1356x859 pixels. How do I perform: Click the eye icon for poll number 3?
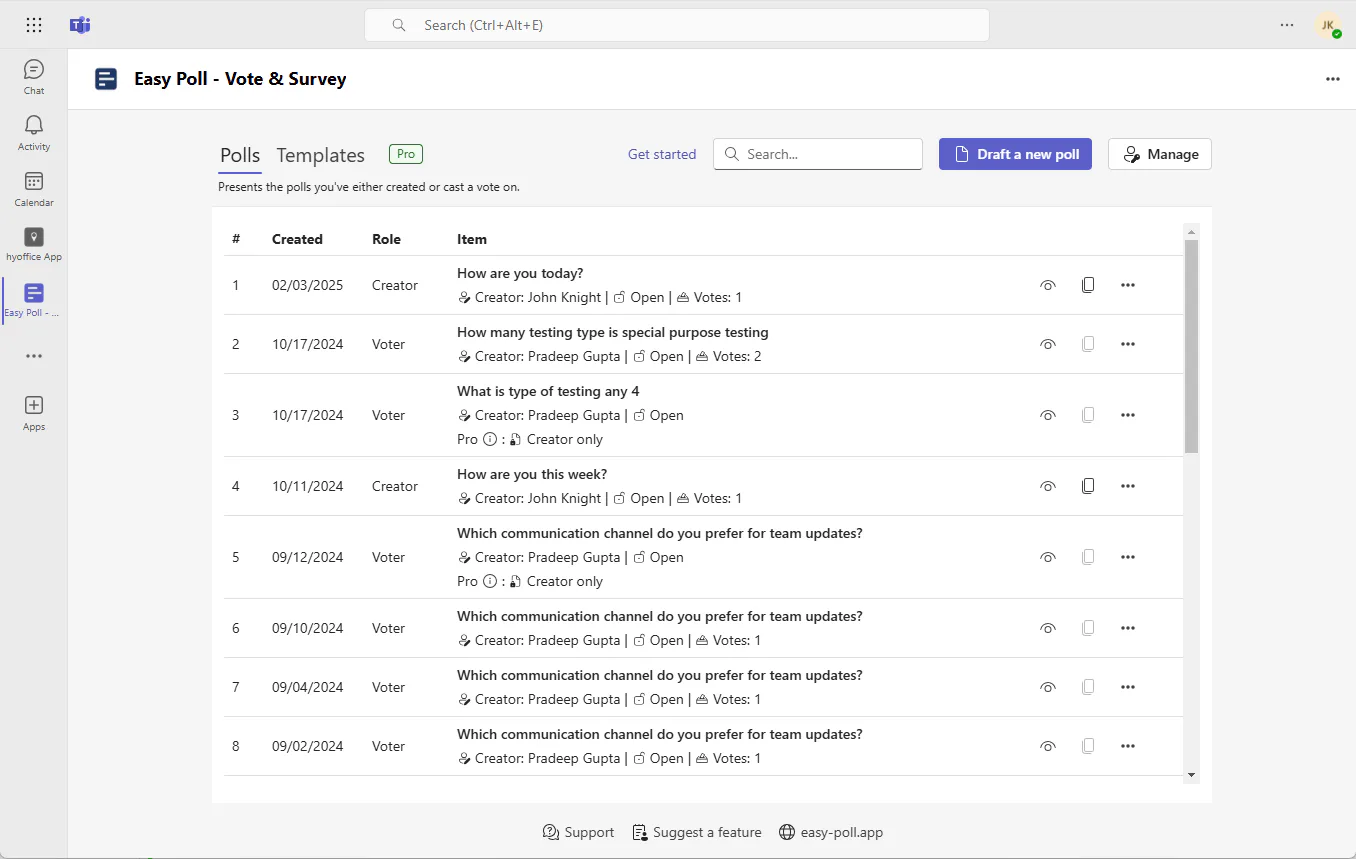tap(1048, 415)
